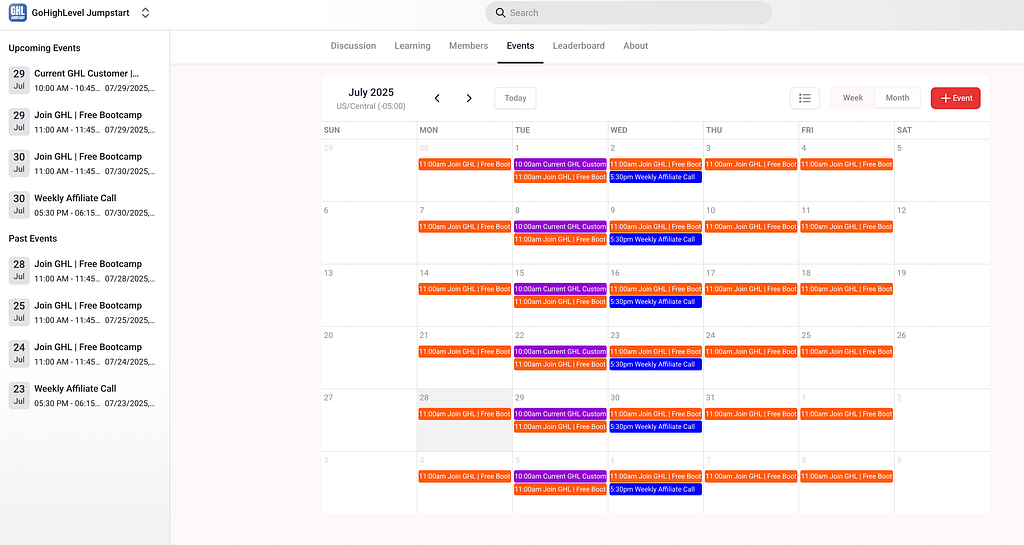Open Current GHL Customer event on August 5
This screenshot has width=1024, height=545.
coord(560,476)
